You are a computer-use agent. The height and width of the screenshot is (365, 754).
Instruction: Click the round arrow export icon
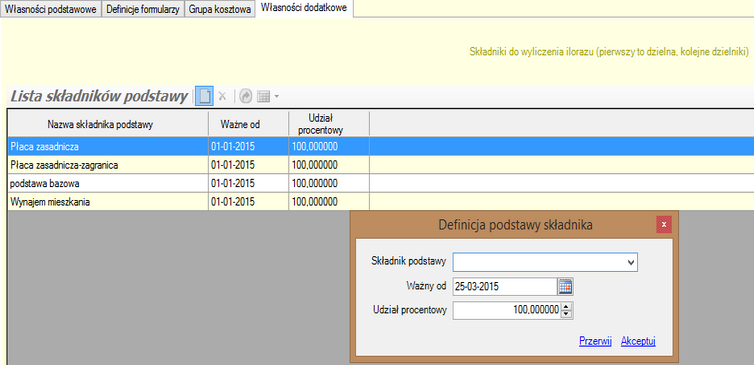coord(246,96)
